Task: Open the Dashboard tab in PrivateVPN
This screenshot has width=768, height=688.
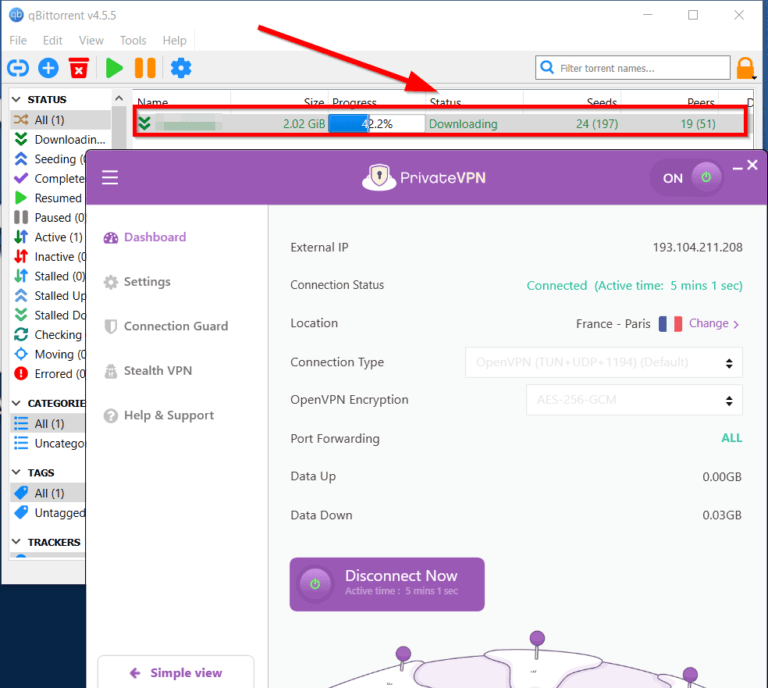Action: [x=145, y=237]
